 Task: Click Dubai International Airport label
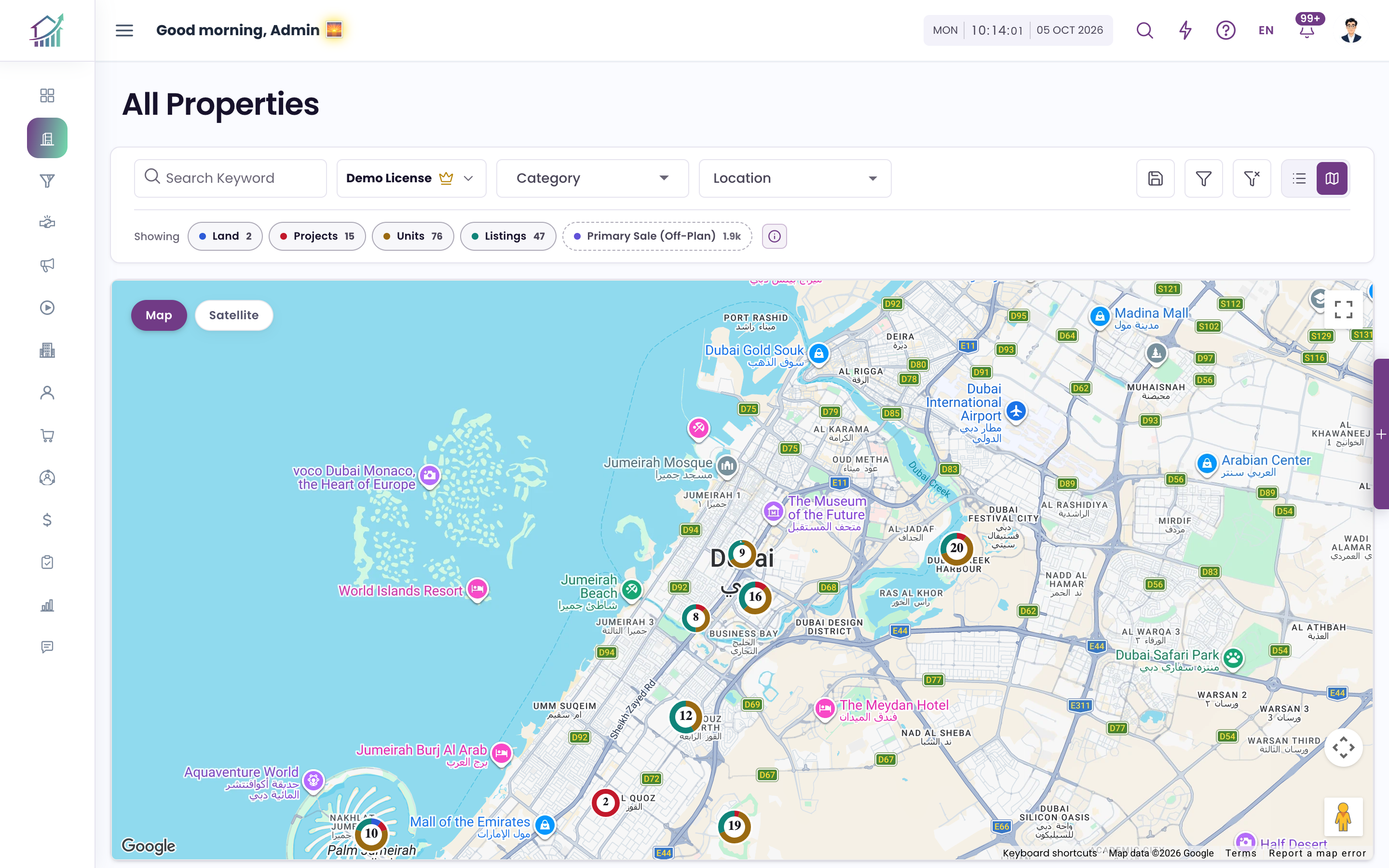[964, 413]
